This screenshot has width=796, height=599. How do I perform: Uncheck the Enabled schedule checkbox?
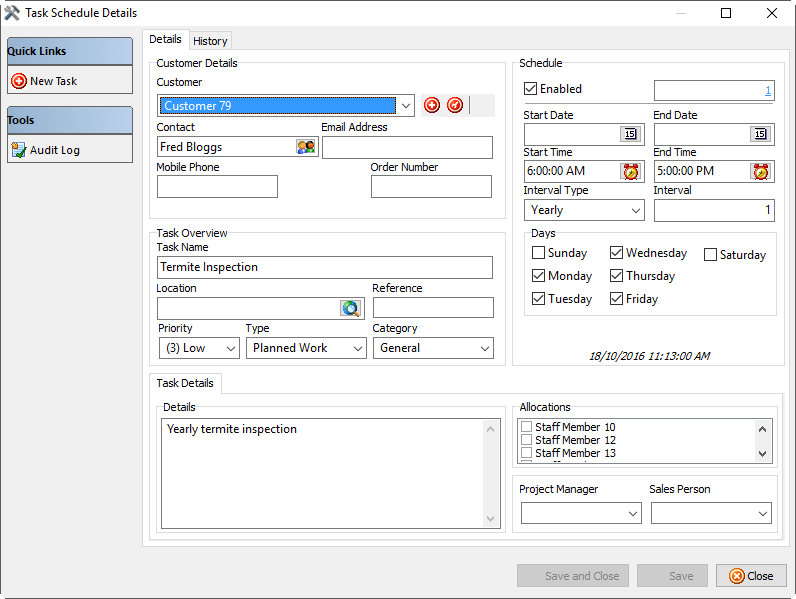(x=531, y=89)
